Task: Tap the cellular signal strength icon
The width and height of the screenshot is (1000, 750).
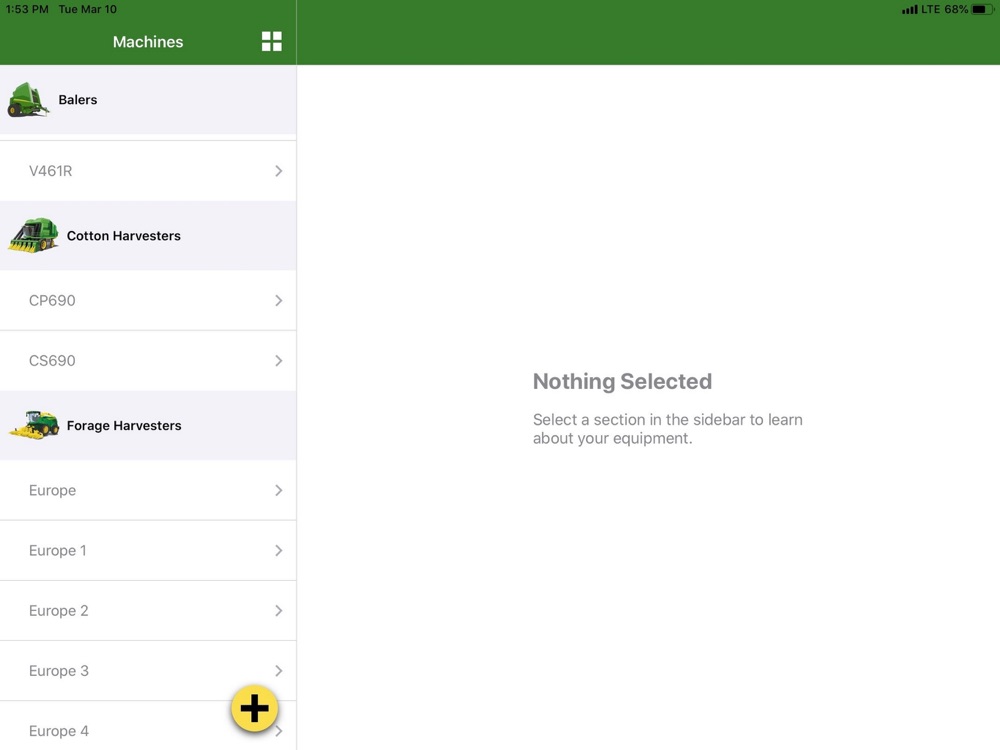Action: [909, 10]
